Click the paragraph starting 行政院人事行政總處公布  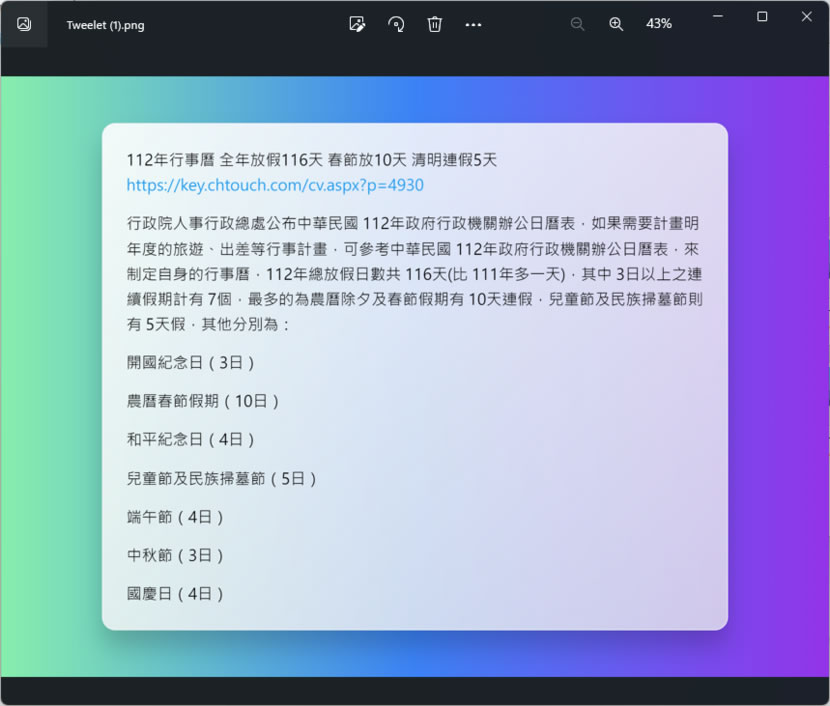pos(414,274)
